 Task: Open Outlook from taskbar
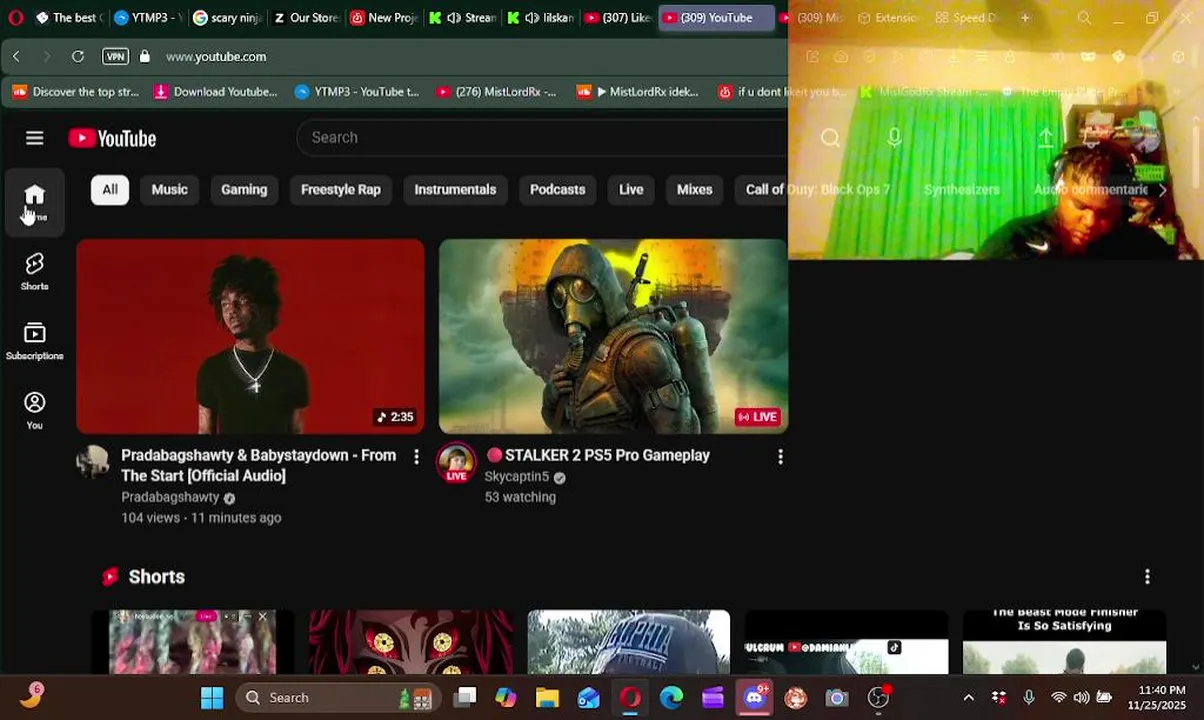point(588,698)
